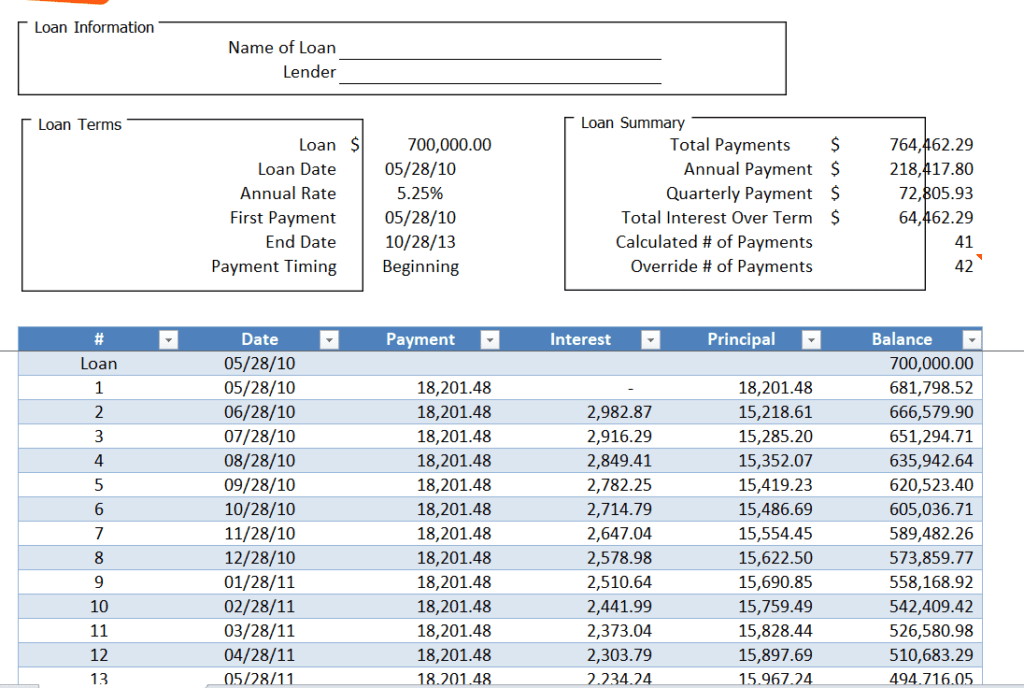Select balance cell 558,168.92
The image size is (1024, 688).
931,582
